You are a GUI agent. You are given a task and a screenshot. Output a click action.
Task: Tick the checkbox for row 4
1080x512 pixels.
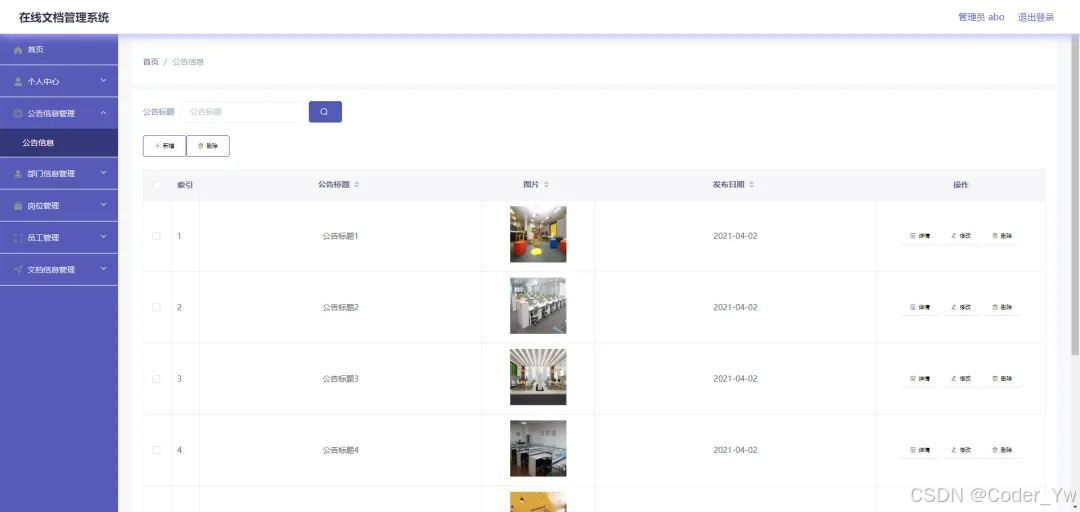point(156,450)
